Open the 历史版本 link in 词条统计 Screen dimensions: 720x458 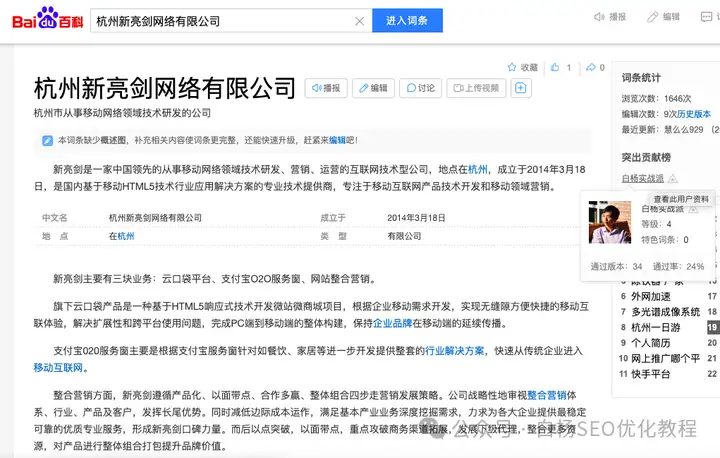(x=694, y=114)
